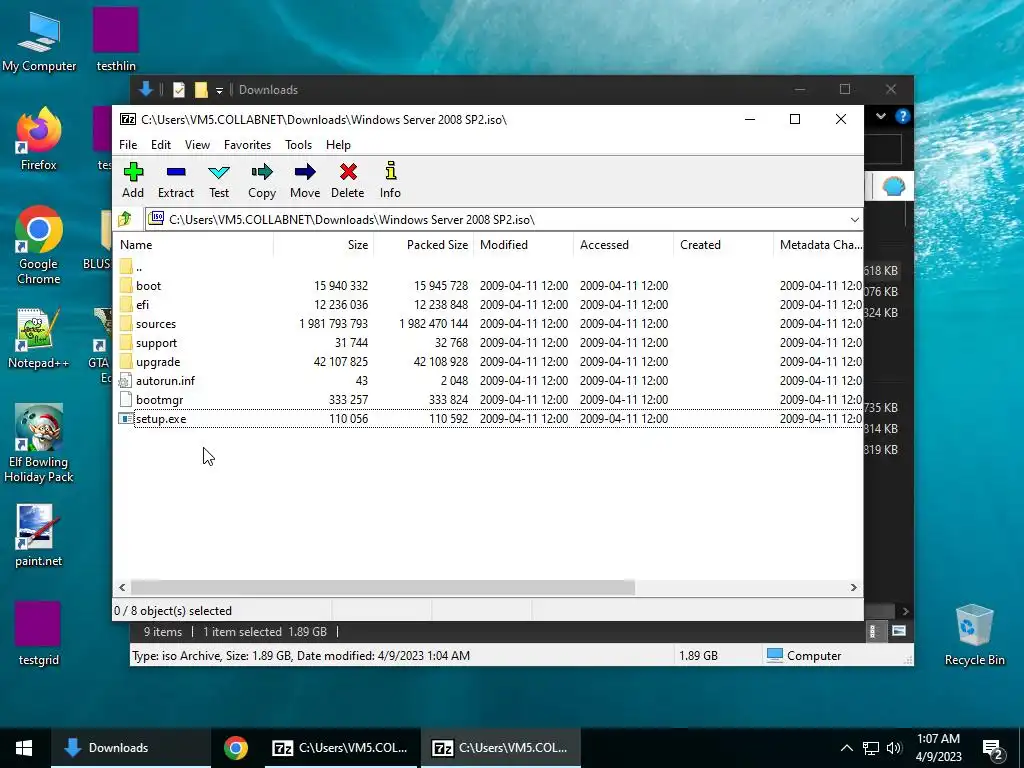Open network icon in system tray

pyautogui.click(x=871, y=748)
